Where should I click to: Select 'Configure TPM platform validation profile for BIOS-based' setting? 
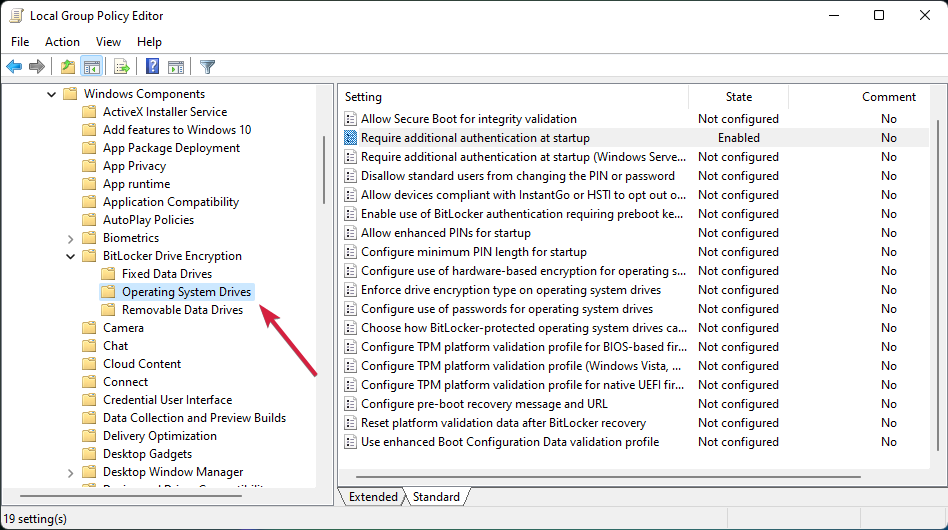524,347
